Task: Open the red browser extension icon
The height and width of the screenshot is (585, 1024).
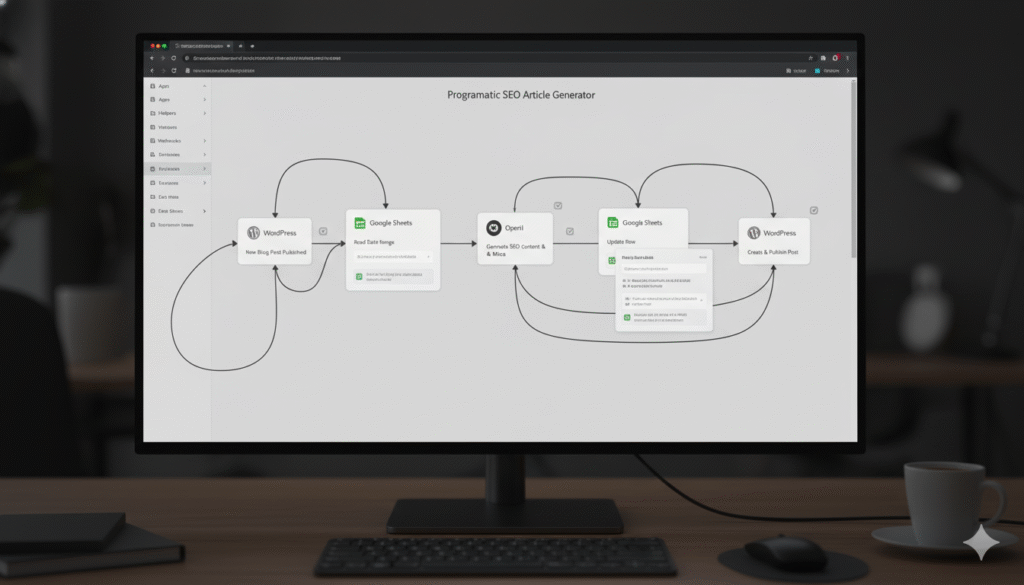Action: [836, 58]
